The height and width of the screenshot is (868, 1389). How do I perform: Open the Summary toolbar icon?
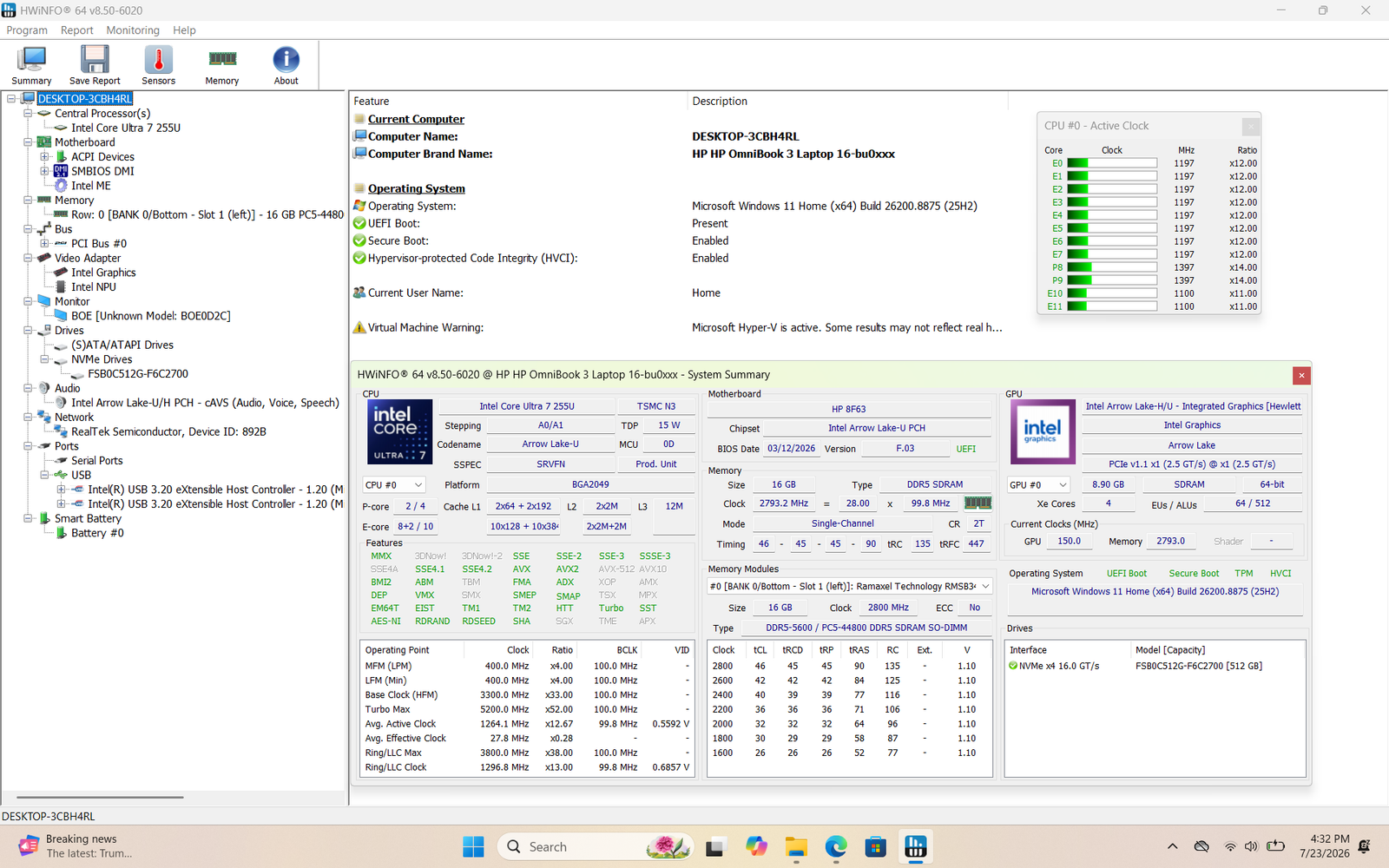pos(31,65)
